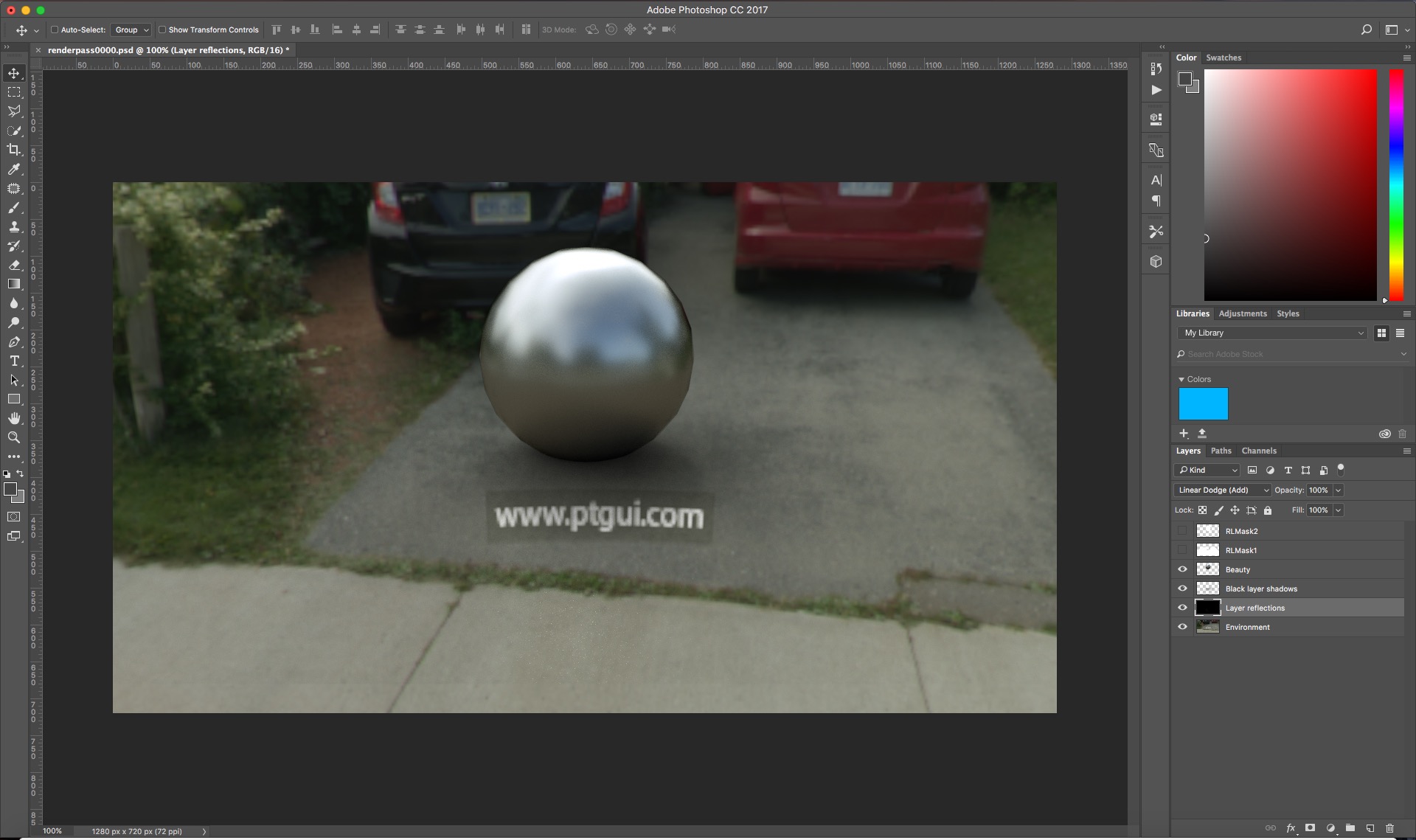Pick the Gradient tool
This screenshot has width=1416, height=840.
click(x=14, y=285)
